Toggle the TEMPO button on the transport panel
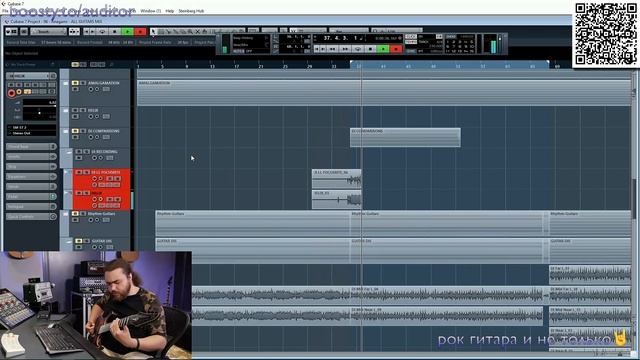 pyautogui.click(x=411, y=42)
